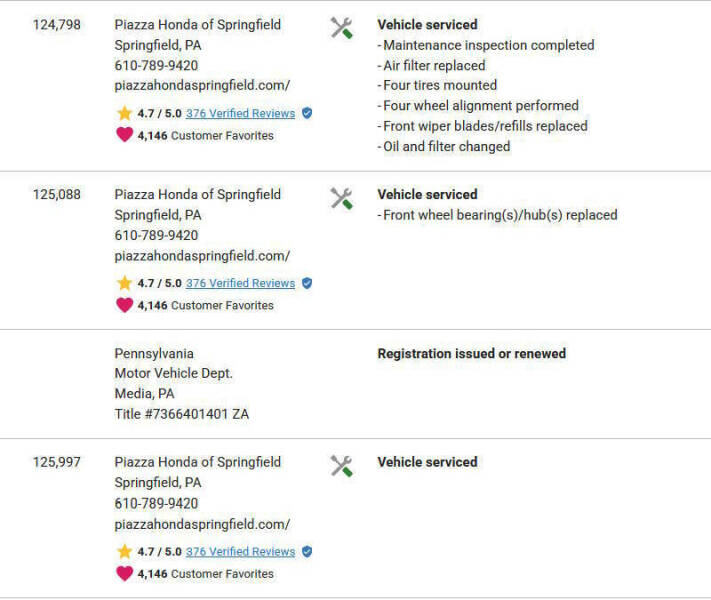Image resolution: width=711 pixels, height=600 pixels.
Task: Click the verified shield badge in the 125,997 entry
Action: pos(307,551)
